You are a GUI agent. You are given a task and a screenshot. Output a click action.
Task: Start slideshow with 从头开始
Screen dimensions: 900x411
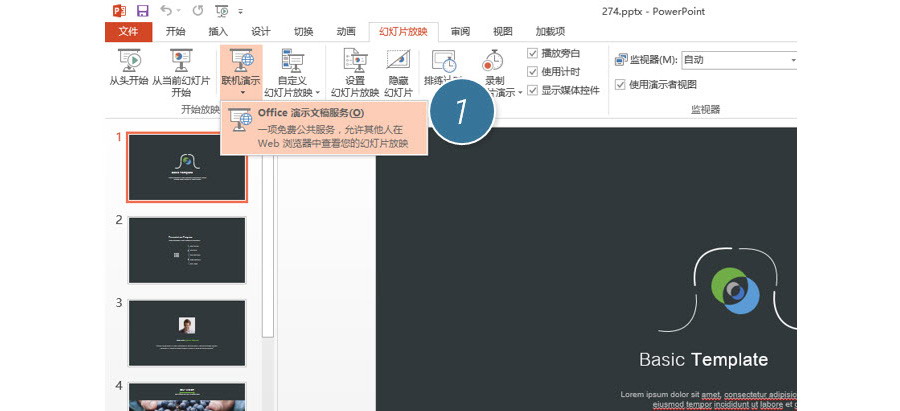pyautogui.click(x=129, y=67)
